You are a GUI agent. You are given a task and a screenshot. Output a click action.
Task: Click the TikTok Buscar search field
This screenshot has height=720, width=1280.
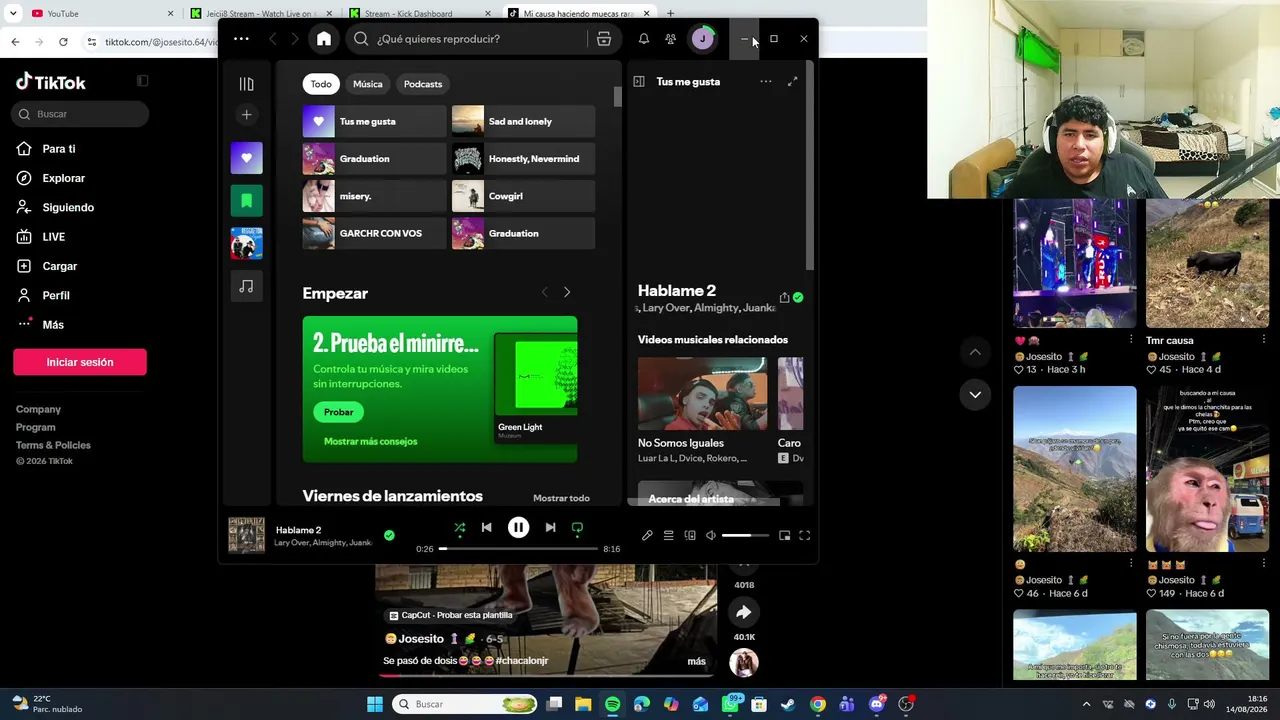(x=81, y=114)
